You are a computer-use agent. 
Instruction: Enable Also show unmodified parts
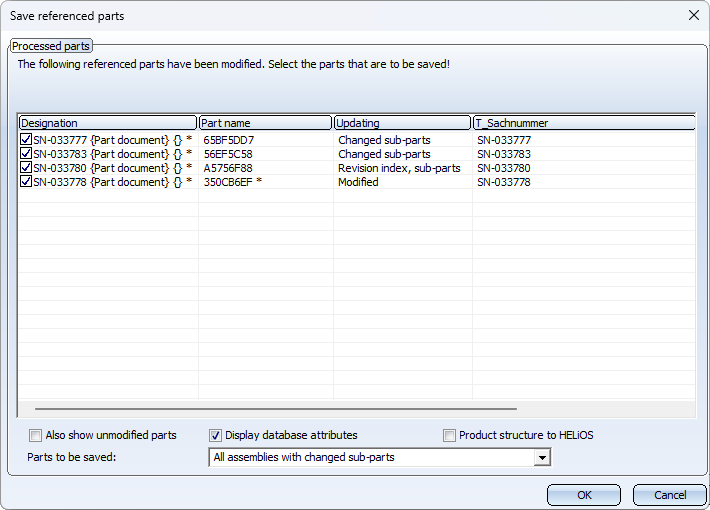[x=35, y=435]
